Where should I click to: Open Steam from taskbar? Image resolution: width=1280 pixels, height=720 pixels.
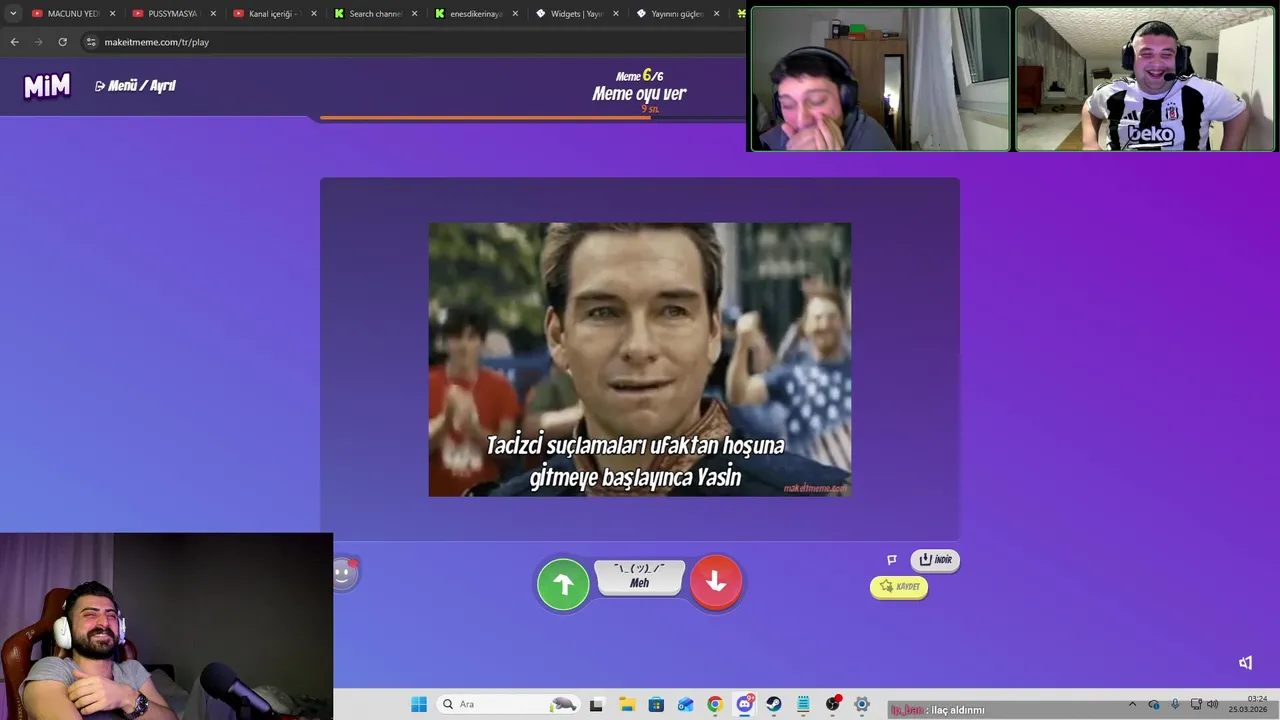pos(774,705)
